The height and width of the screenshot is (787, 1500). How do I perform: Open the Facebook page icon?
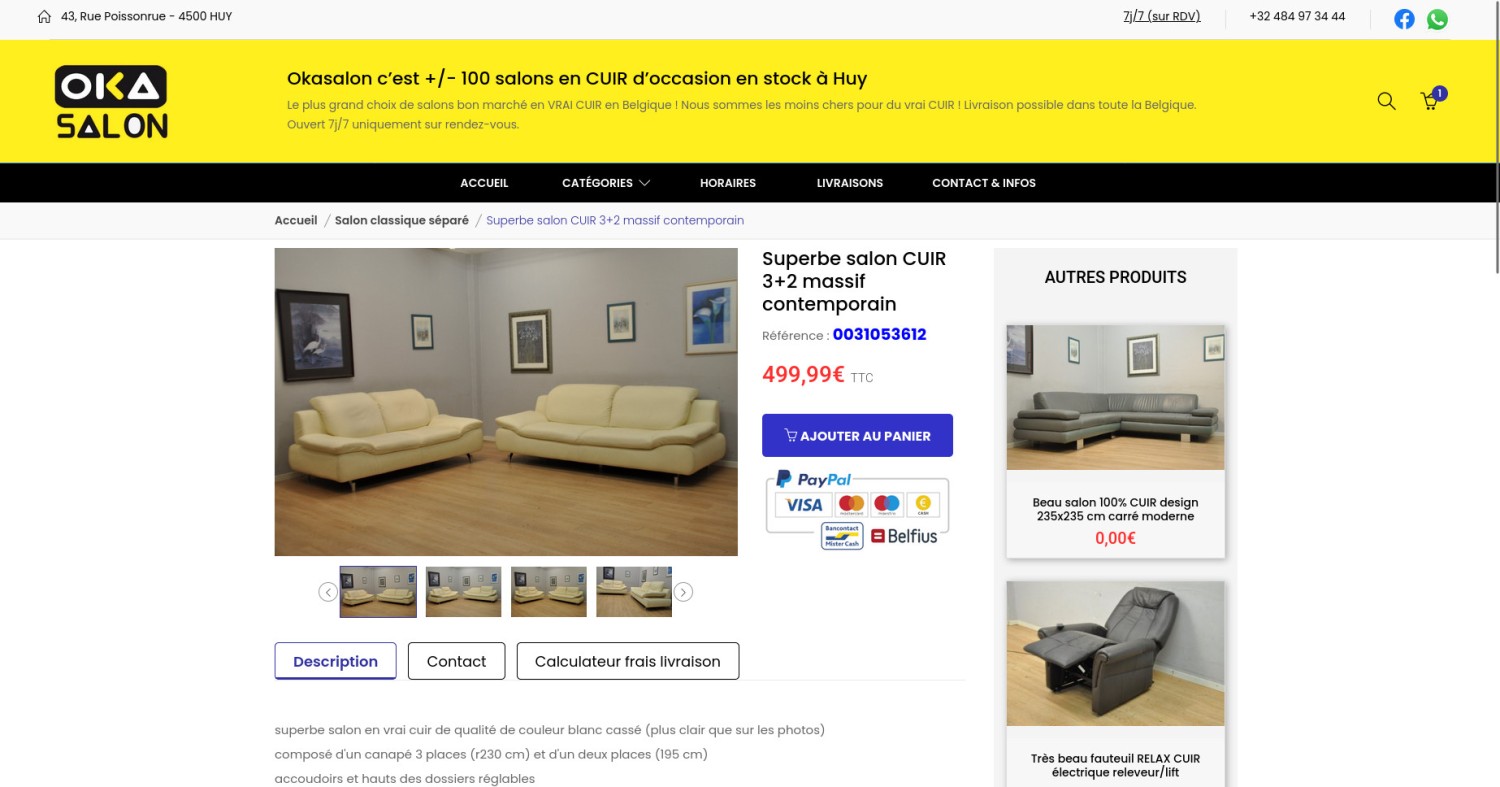[1405, 19]
